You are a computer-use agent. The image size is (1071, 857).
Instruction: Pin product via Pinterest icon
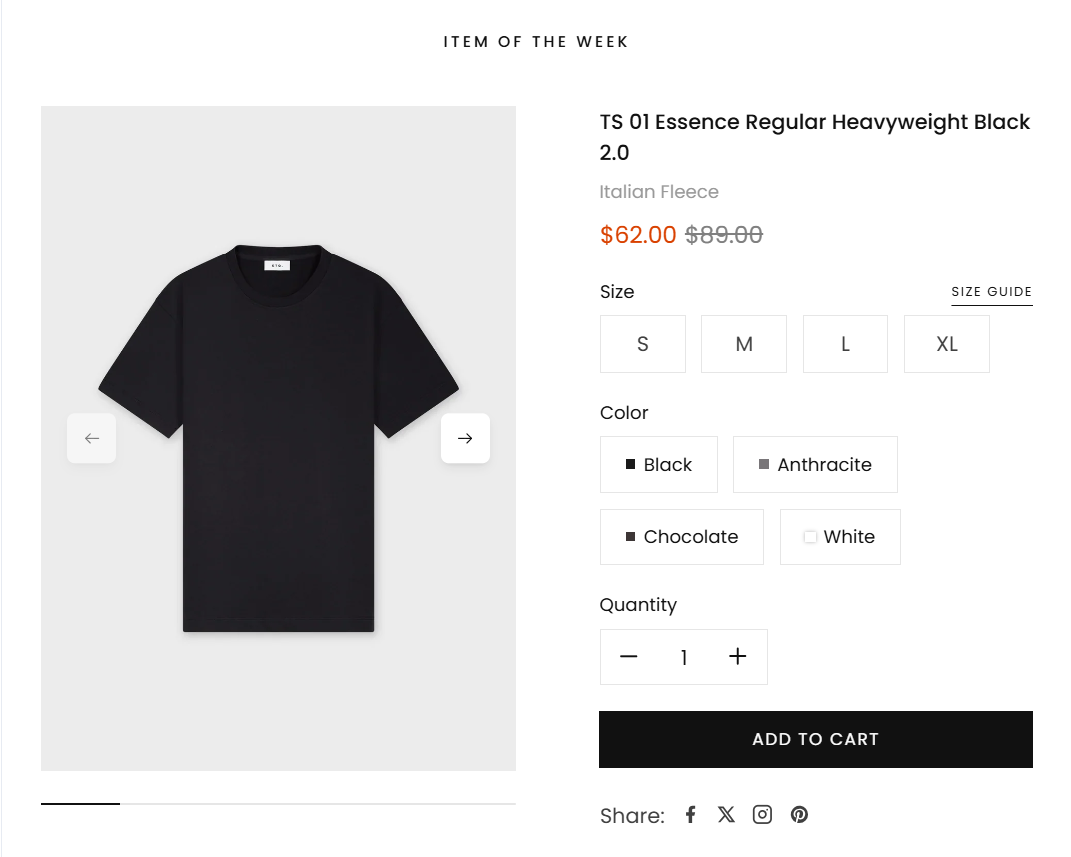tap(799, 814)
